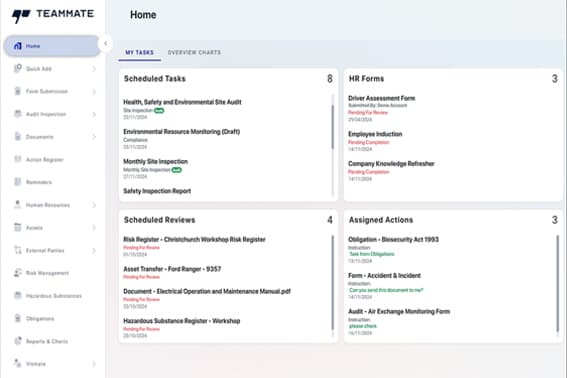The width and height of the screenshot is (567, 378).
Task: Open Electrical Operation and Maintenance Manual.pdf review
Action: [x=207, y=292]
